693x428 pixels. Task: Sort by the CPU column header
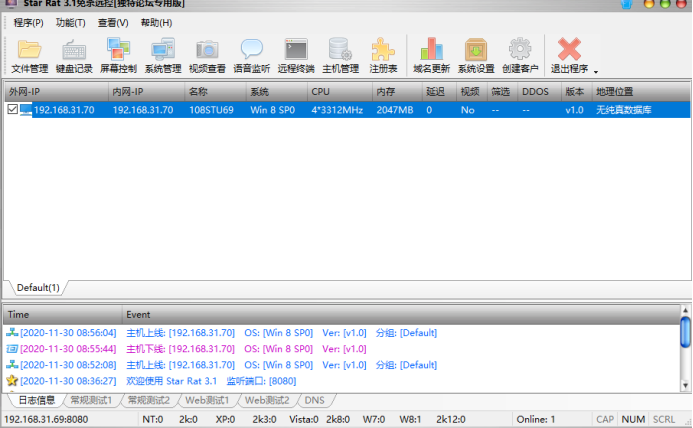[x=340, y=92]
